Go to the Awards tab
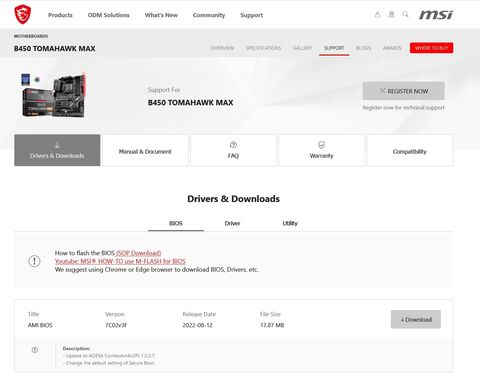 (x=392, y=48)
